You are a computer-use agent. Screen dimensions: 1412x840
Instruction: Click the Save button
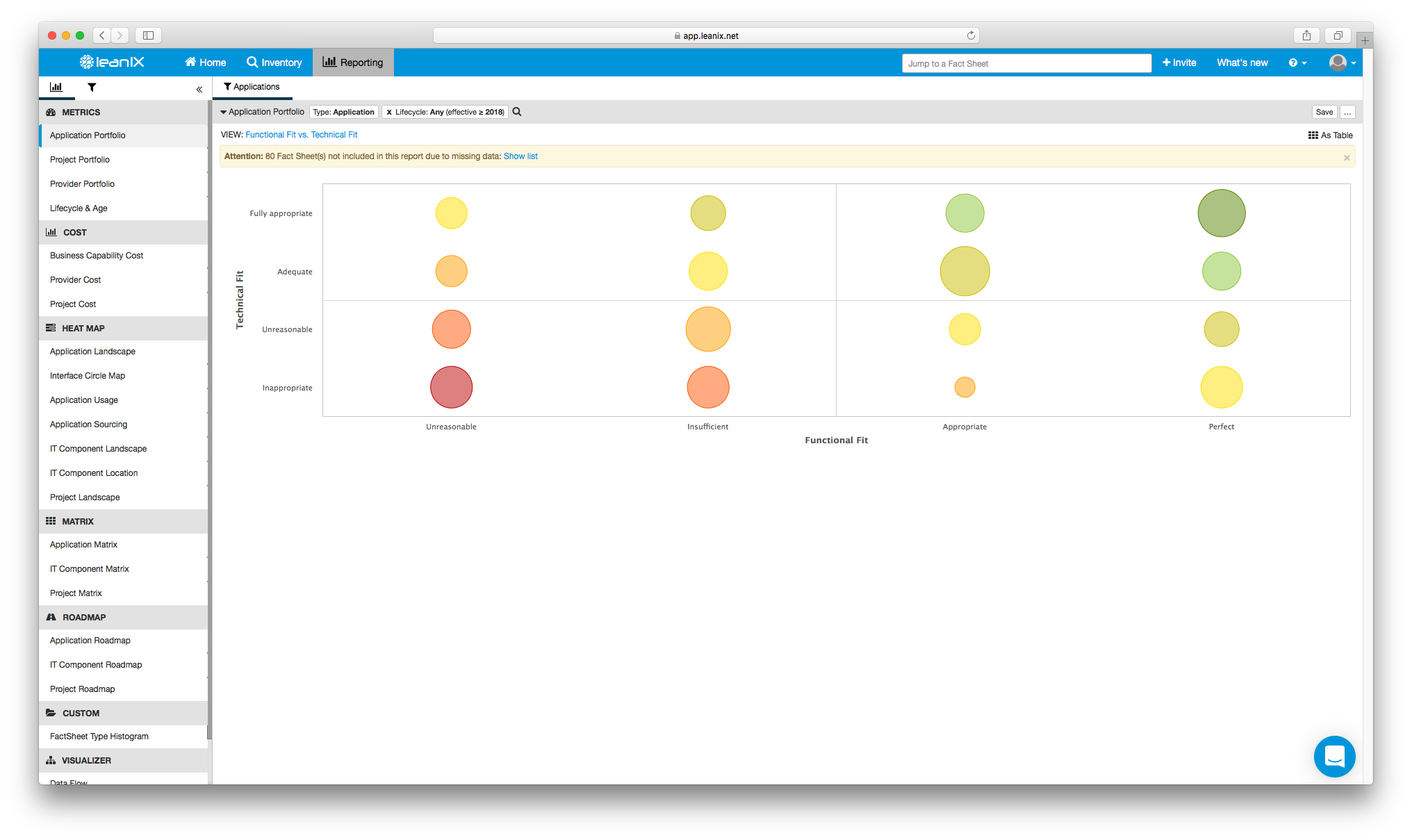click(1324, 112)
